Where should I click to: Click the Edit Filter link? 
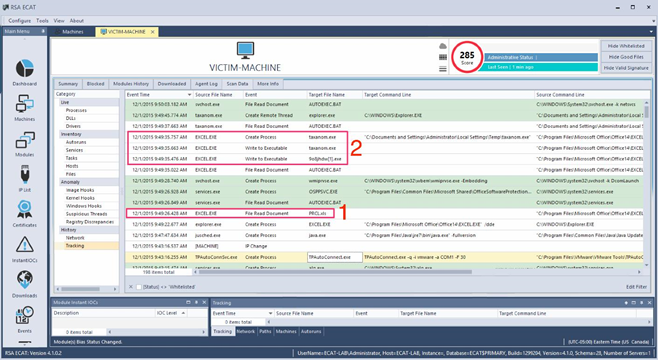636,287
